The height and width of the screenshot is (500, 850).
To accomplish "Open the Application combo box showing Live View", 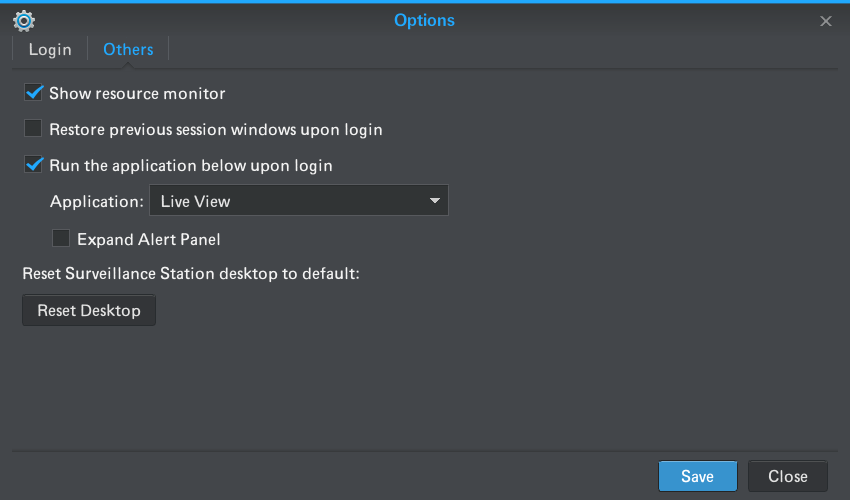I will (x=299, y=200).
